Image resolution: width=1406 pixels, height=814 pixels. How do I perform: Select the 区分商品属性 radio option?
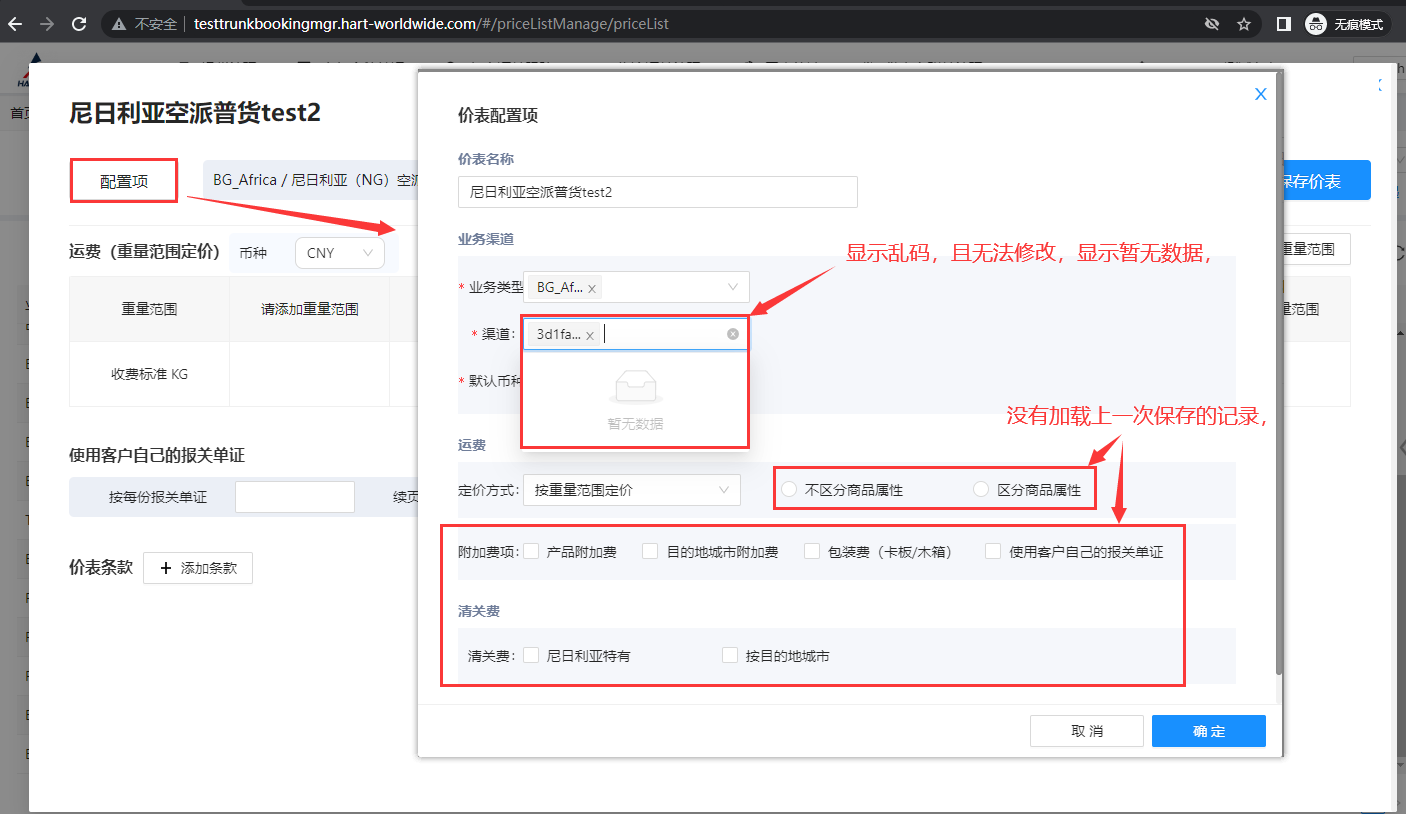tap(981, 490)
